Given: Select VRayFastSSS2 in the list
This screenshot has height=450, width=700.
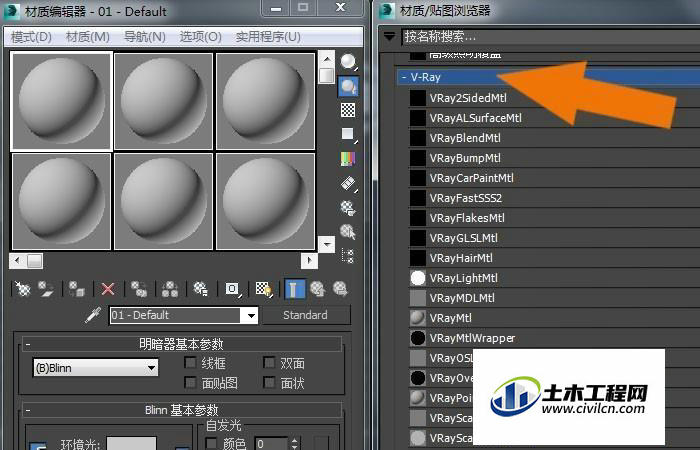Looking at the screenshot, I should (554, 198).
